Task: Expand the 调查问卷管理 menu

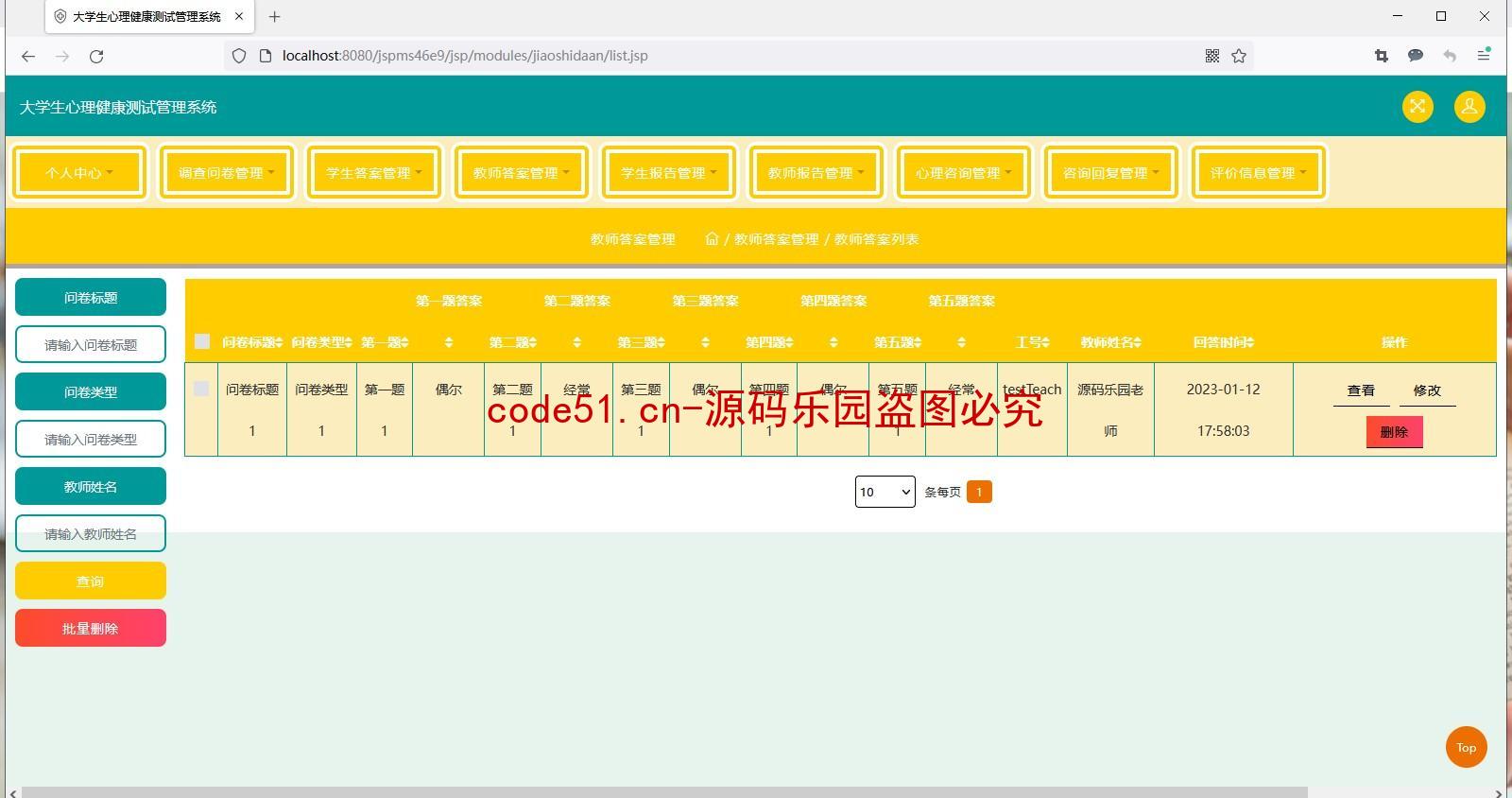Action: click(x=227, y=172)
